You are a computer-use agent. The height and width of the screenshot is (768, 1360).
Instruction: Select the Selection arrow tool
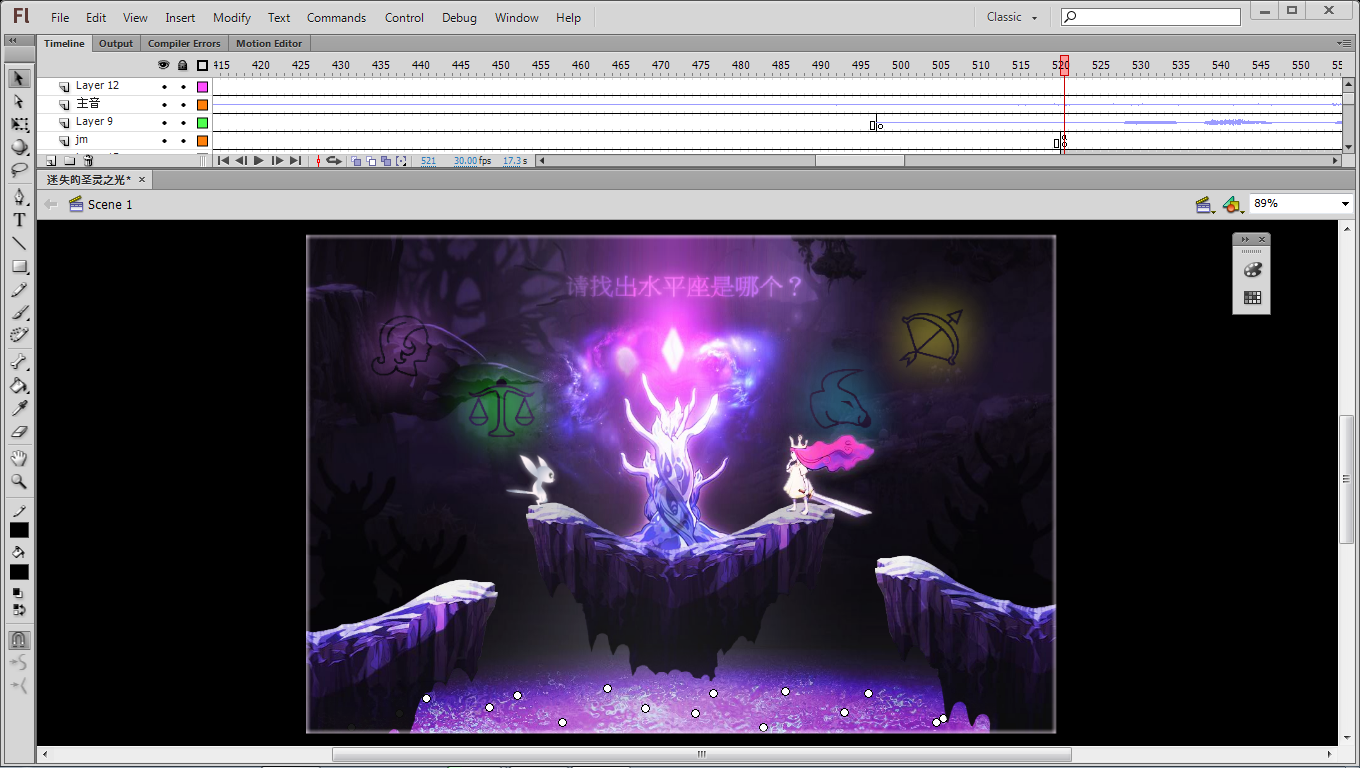coord(19,78)
